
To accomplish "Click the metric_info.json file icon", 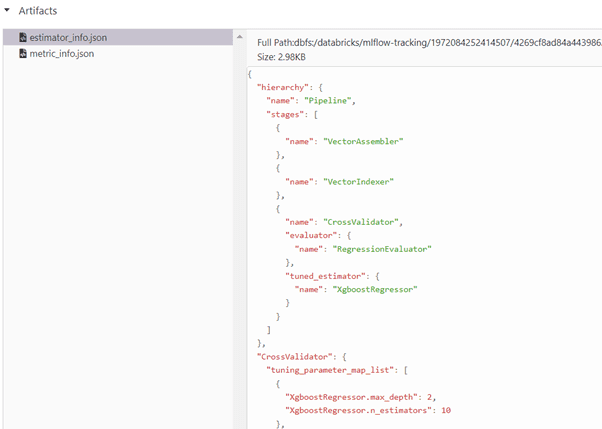I will 23,53.
